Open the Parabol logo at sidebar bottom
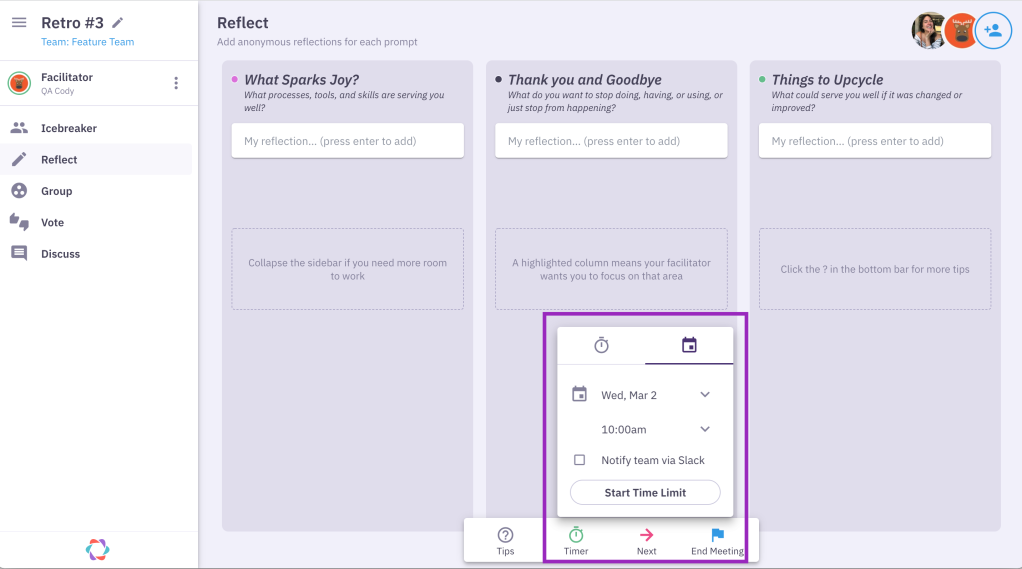Viewport: 1022px width, 569px height. pos(98,549)
